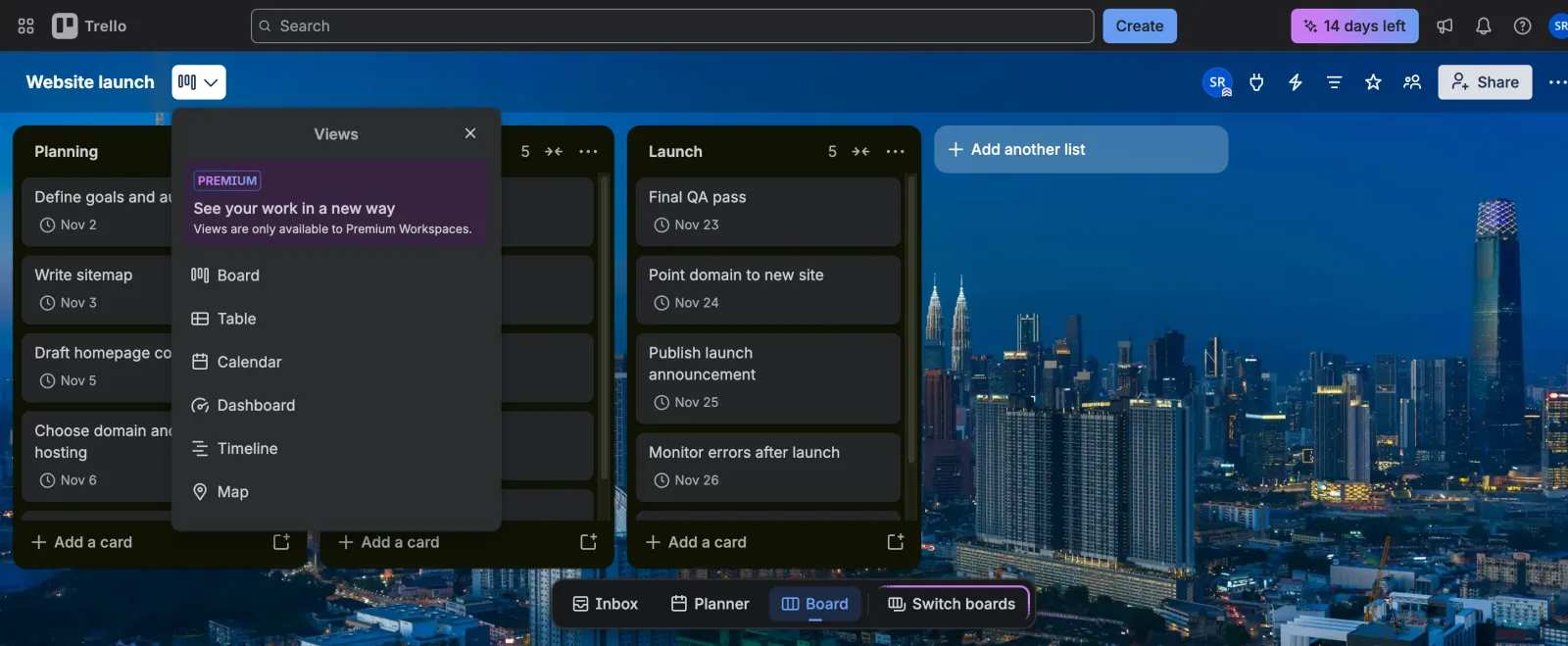1568x646 pixels.
Task: Add a card to the middle list
Action: (451, 542)
